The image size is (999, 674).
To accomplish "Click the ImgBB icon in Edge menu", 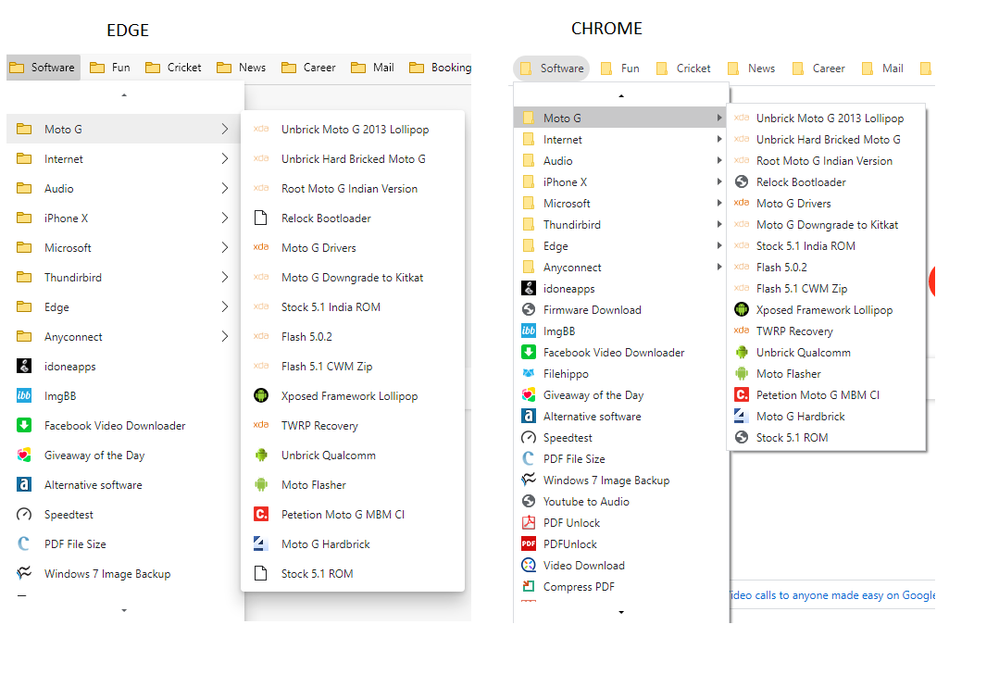I will click(x=24, y=396).
